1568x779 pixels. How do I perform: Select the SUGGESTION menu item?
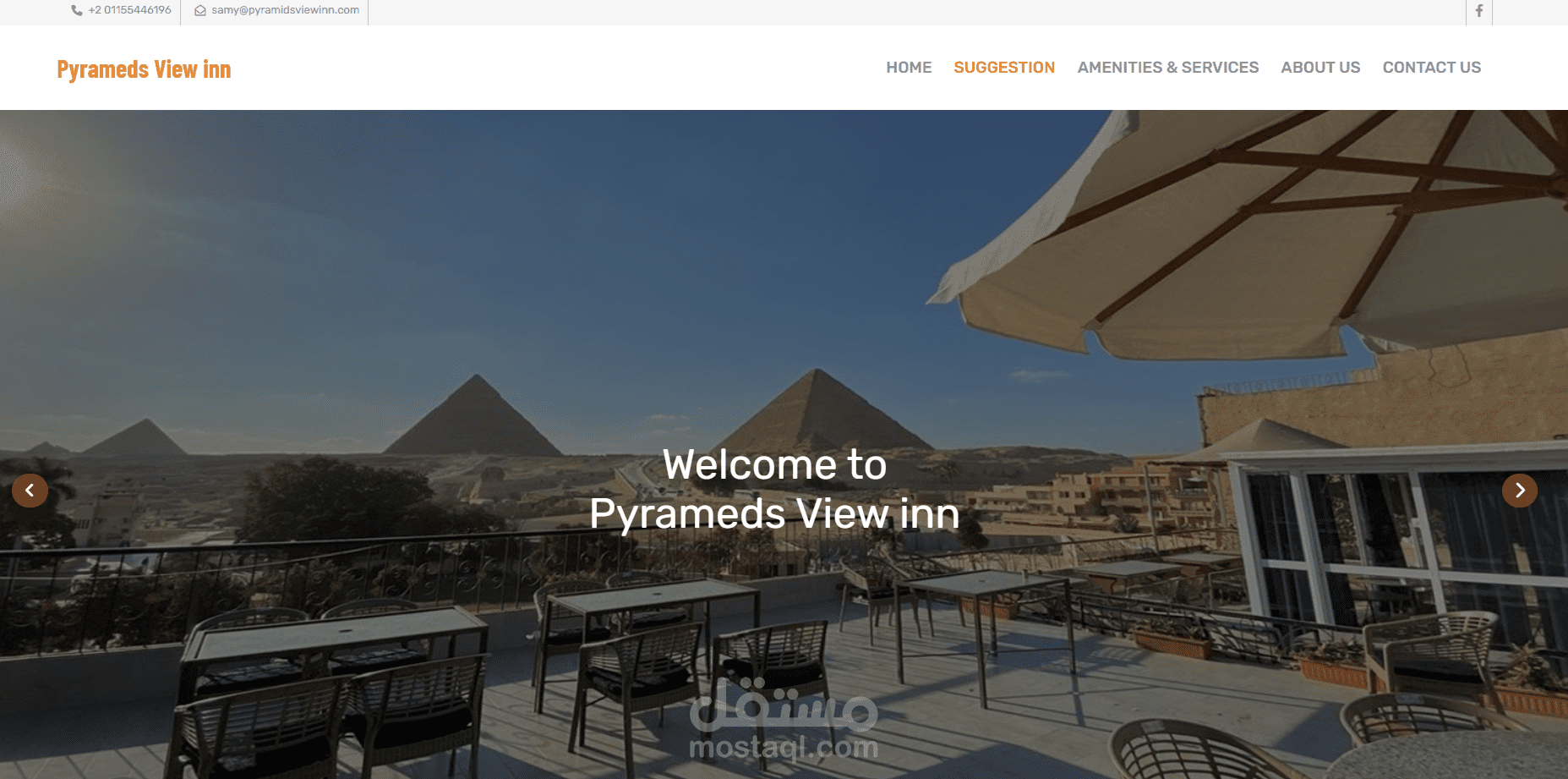pyautogui.click(x=1004, y=68)
